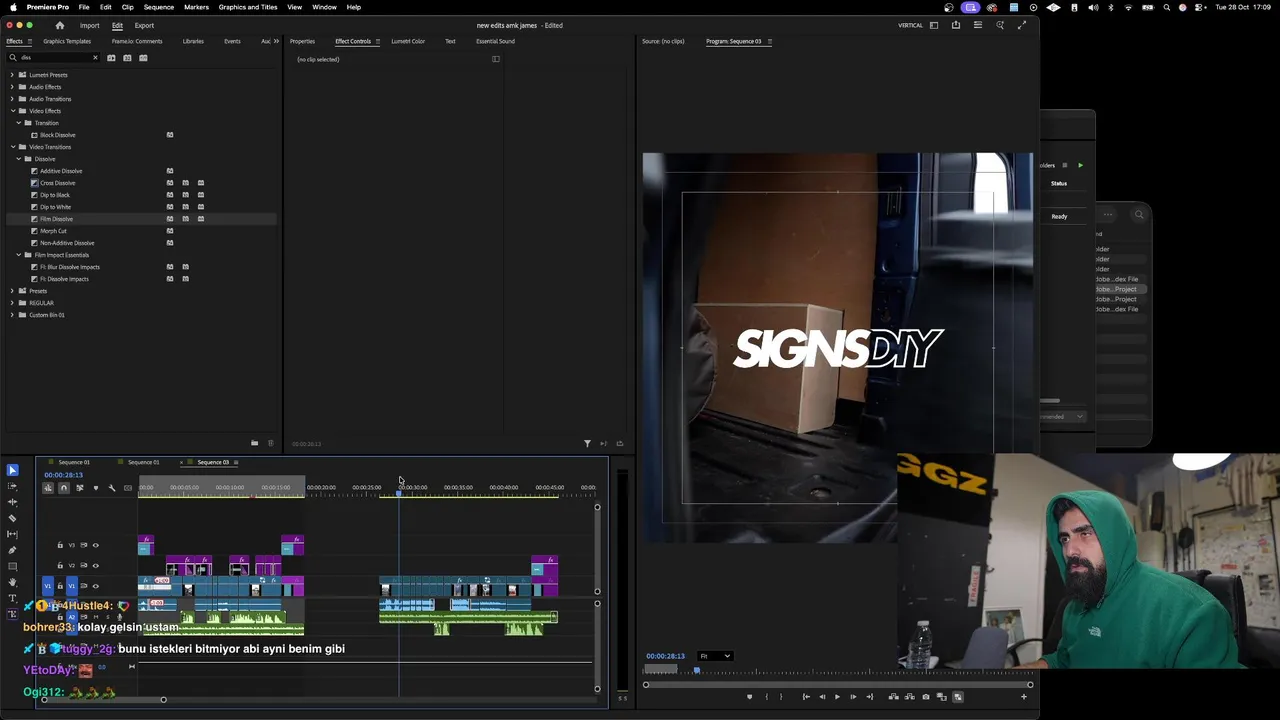Toggle V1 track output eye

point(96,586)
